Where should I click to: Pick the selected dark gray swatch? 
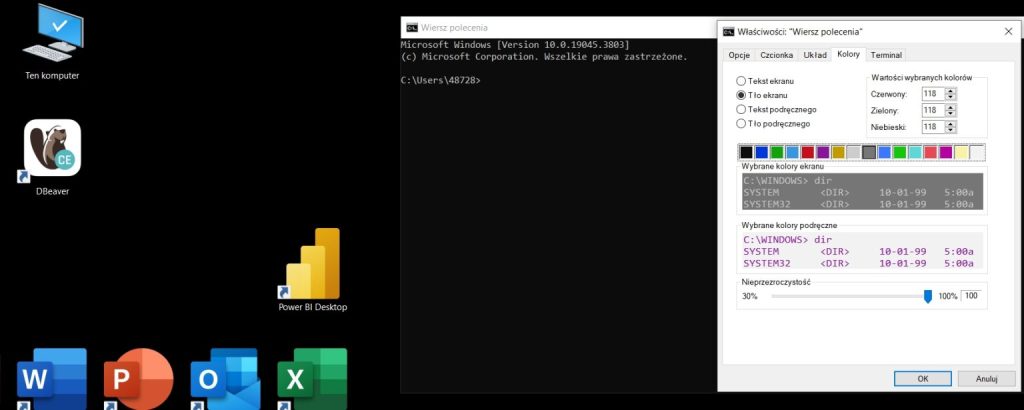point(869,152)
